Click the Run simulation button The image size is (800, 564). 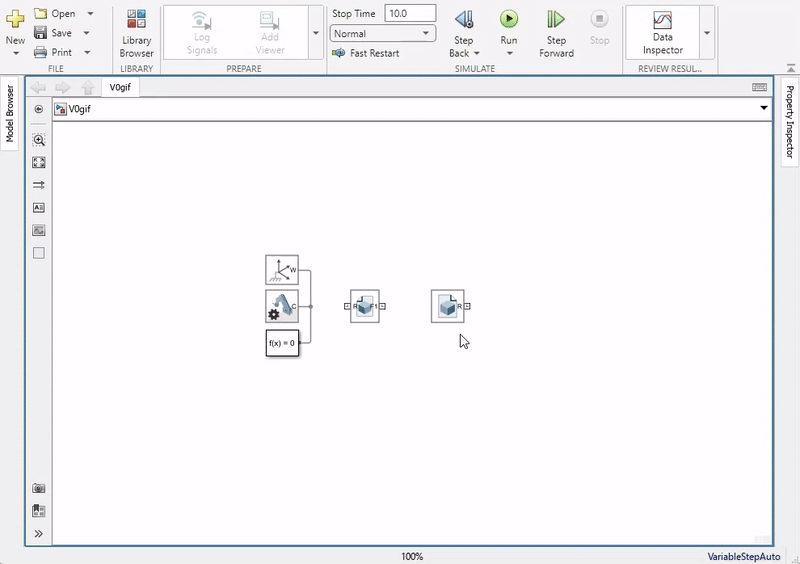click(x=509, y=19)
